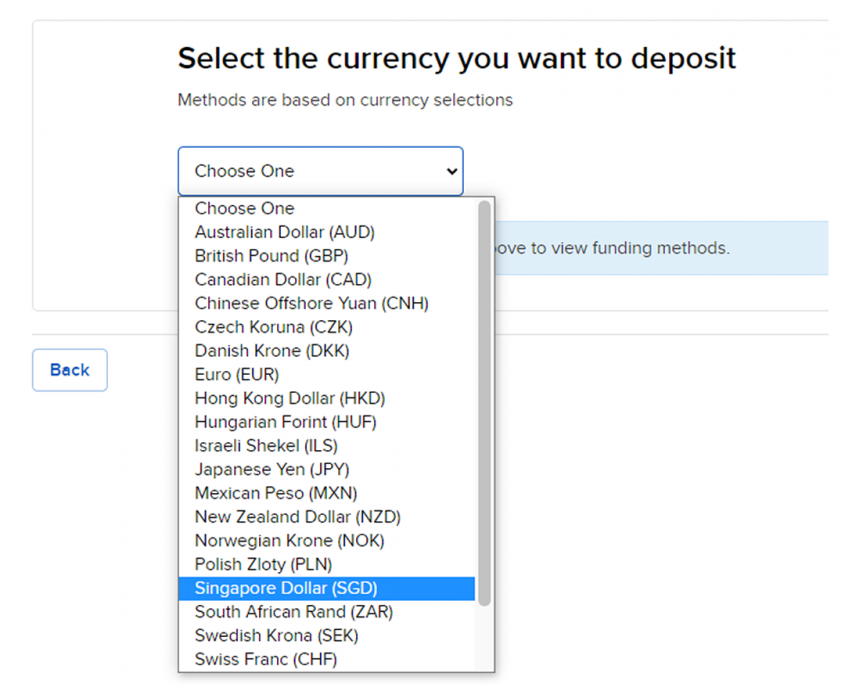Select Hong Kong Dollar (HKD)
The height and width of the screenshot is (684, 845).
289,398
